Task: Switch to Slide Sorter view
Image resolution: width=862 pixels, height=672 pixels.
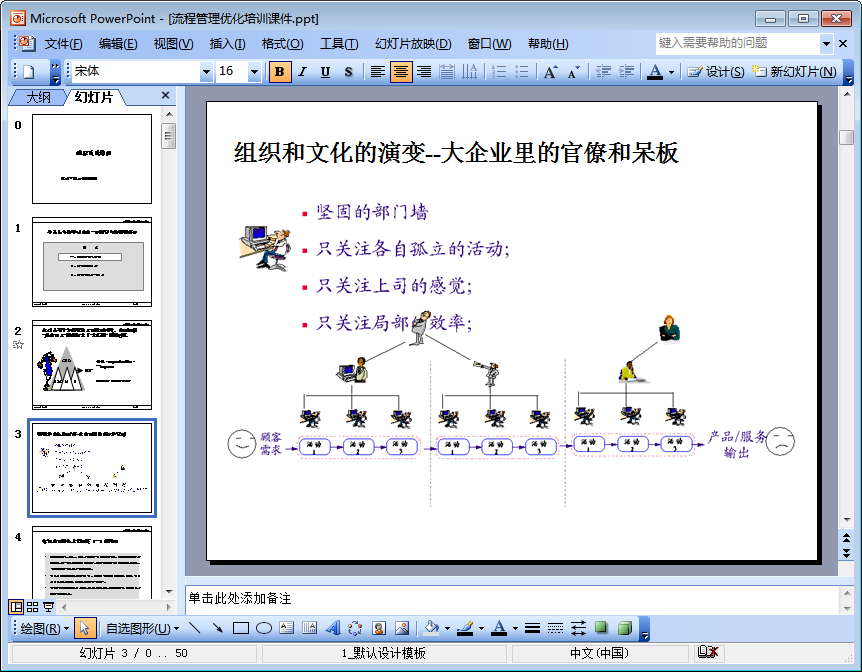Action: click(32, 607)
